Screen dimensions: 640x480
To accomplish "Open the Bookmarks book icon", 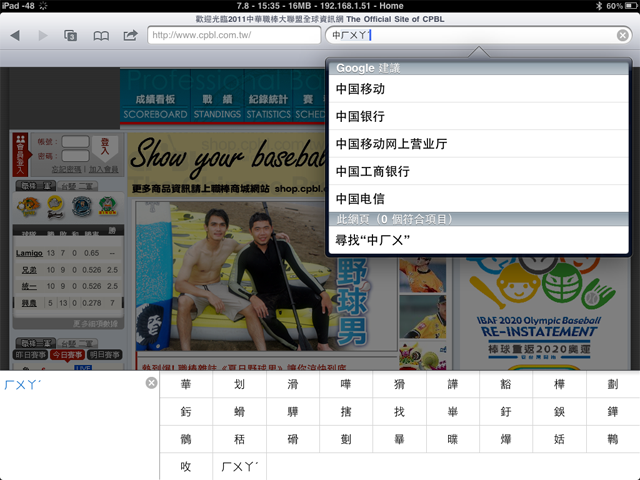I will tap(101, 36).
